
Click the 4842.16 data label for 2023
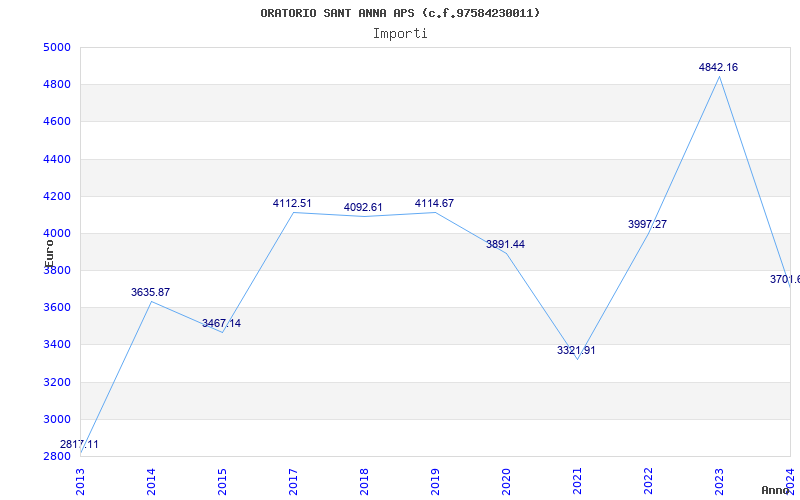(718, 67)
